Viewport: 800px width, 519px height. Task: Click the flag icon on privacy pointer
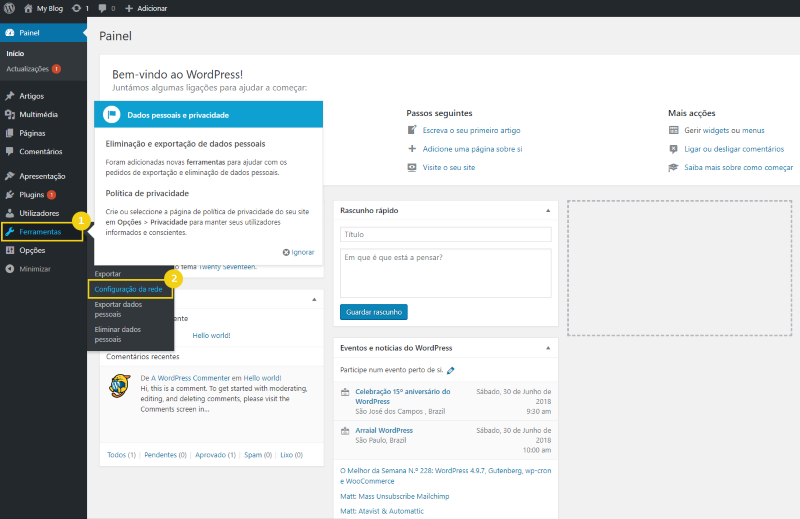point(111,114)
